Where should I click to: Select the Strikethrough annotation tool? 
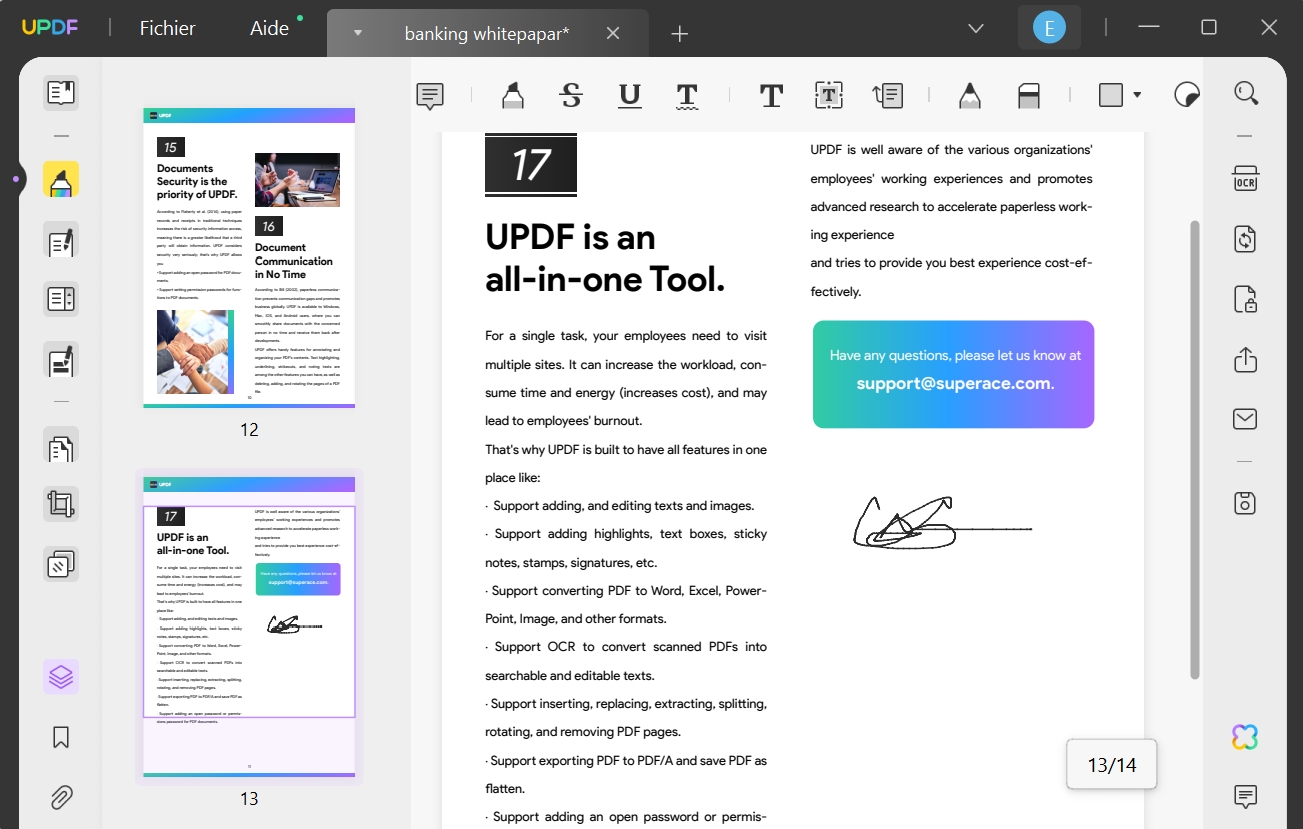570,95
